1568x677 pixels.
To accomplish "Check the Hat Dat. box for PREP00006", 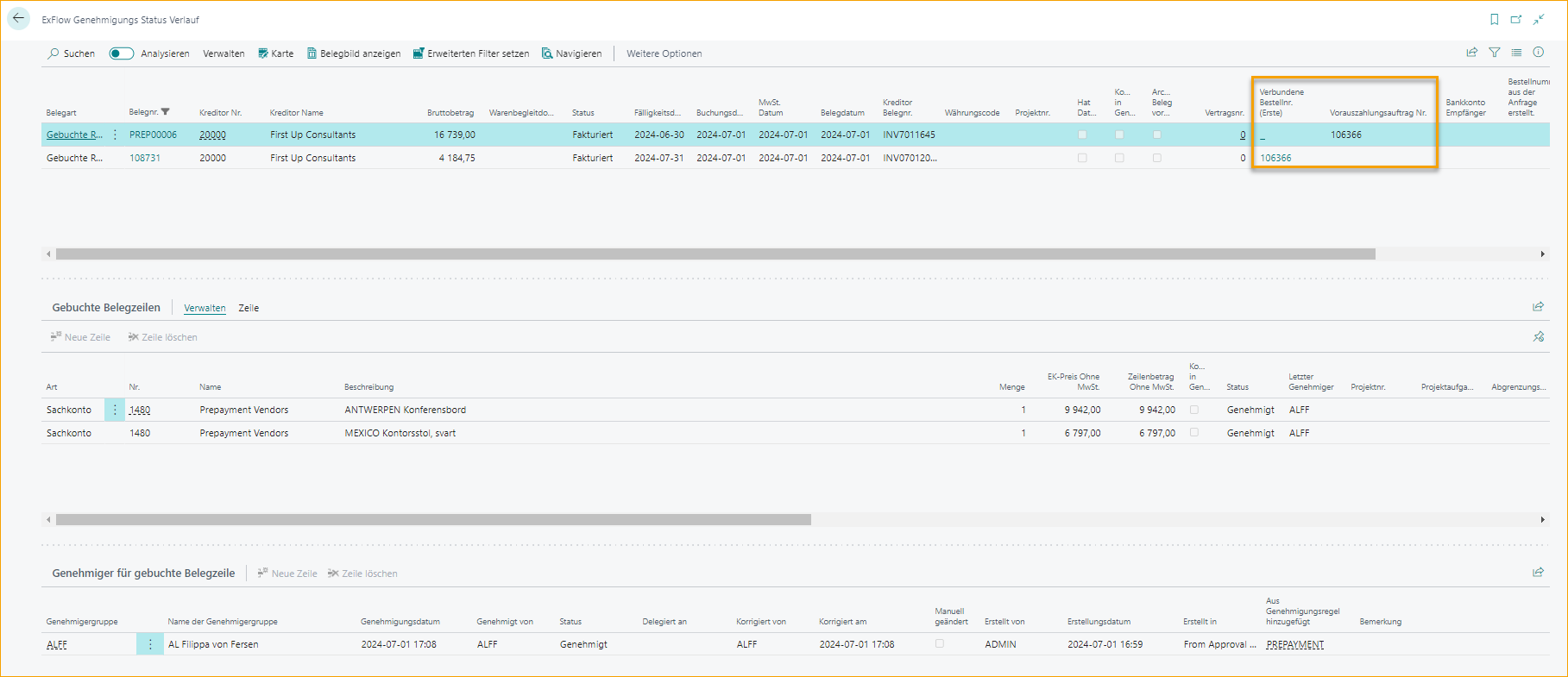I will click(1082, 135).
